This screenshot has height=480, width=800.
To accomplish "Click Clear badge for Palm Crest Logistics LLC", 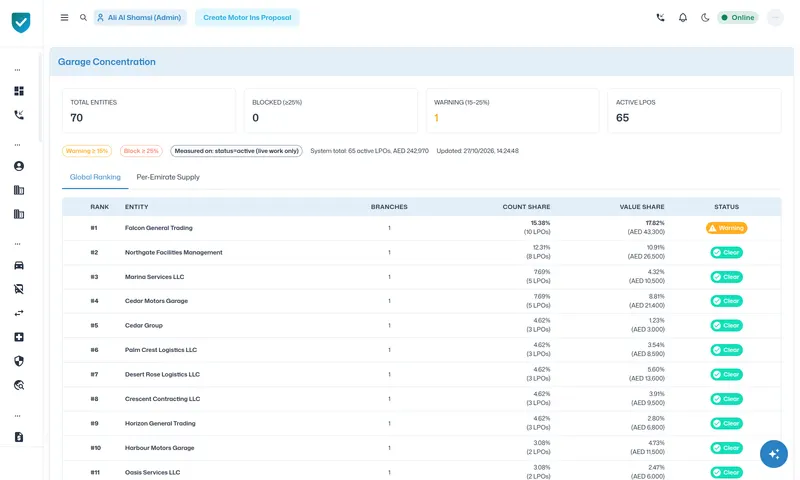I will pos(727,350).
